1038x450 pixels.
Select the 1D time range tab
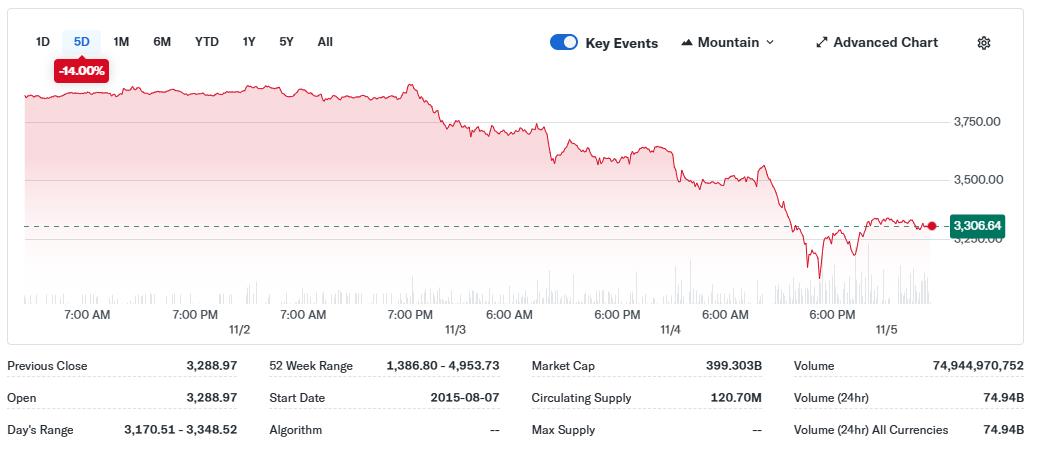43,42
